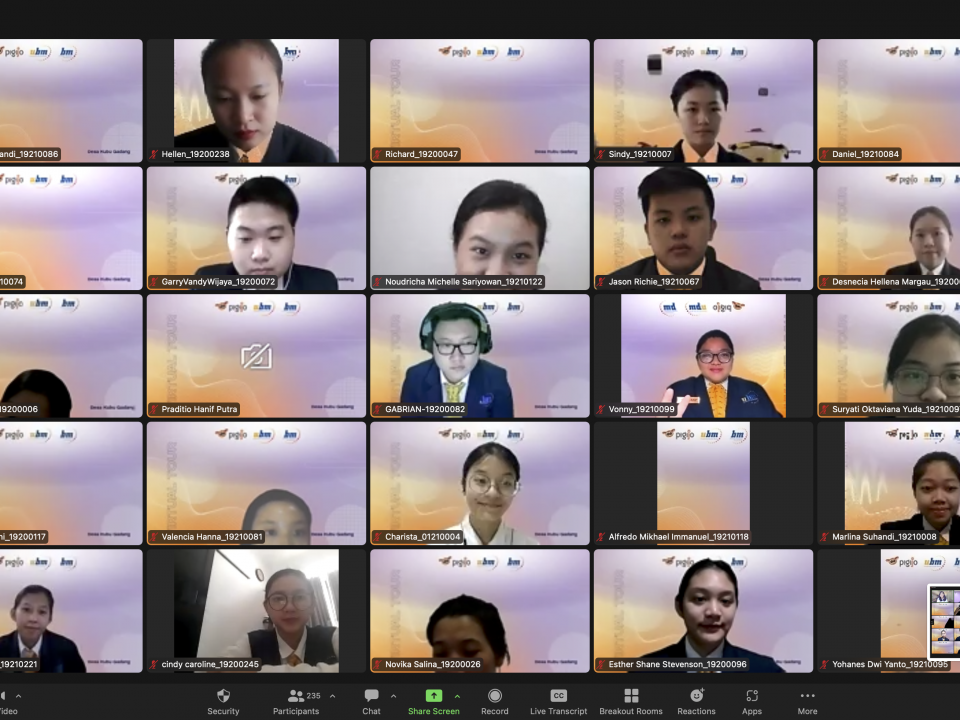Click camera-off icon in Praditio Hanif Putra tile
The image size is (960, 720).
click(x=257, y=356)
